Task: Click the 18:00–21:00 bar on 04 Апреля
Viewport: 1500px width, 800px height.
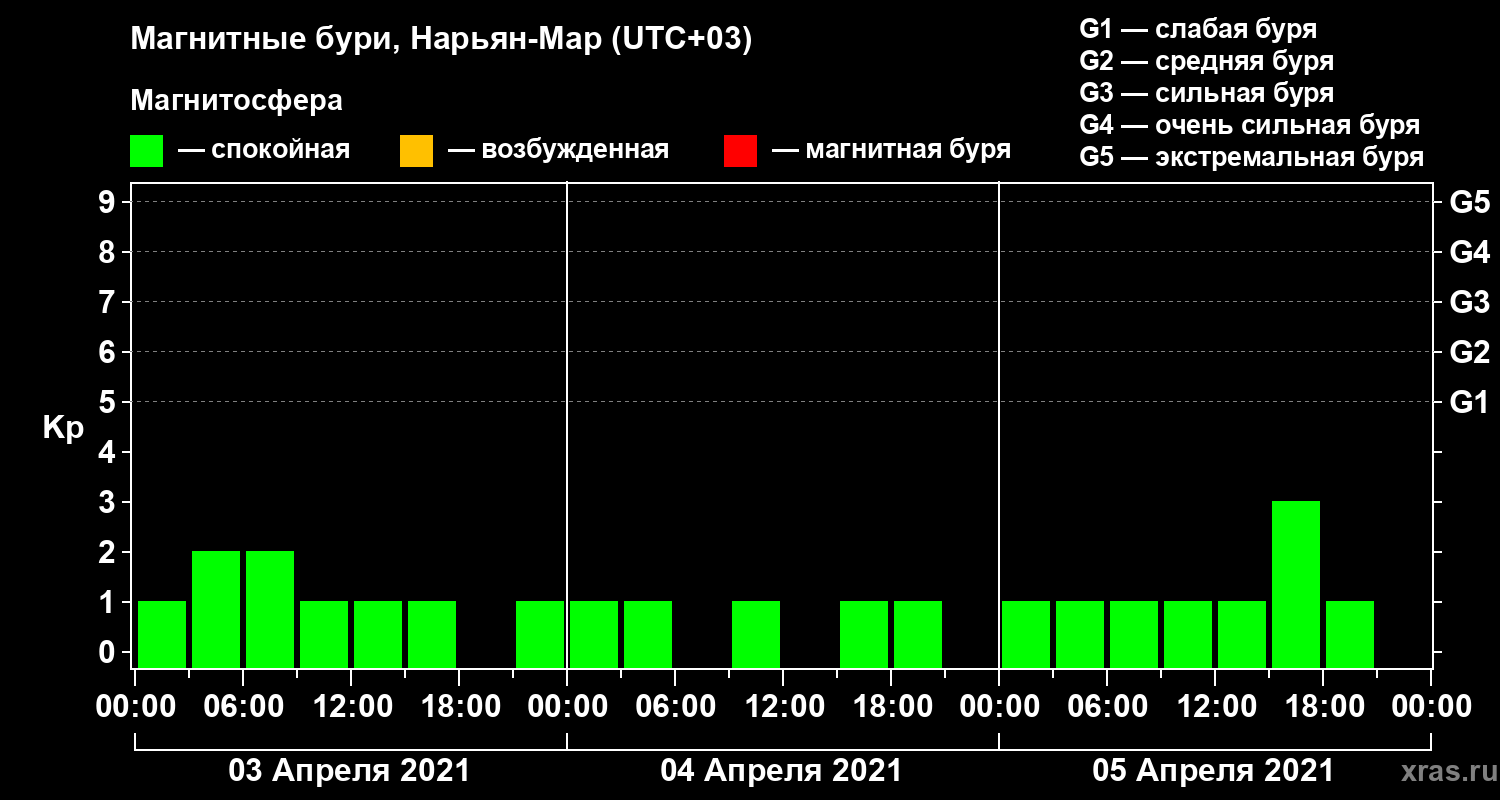Action: tap(918, 634)
